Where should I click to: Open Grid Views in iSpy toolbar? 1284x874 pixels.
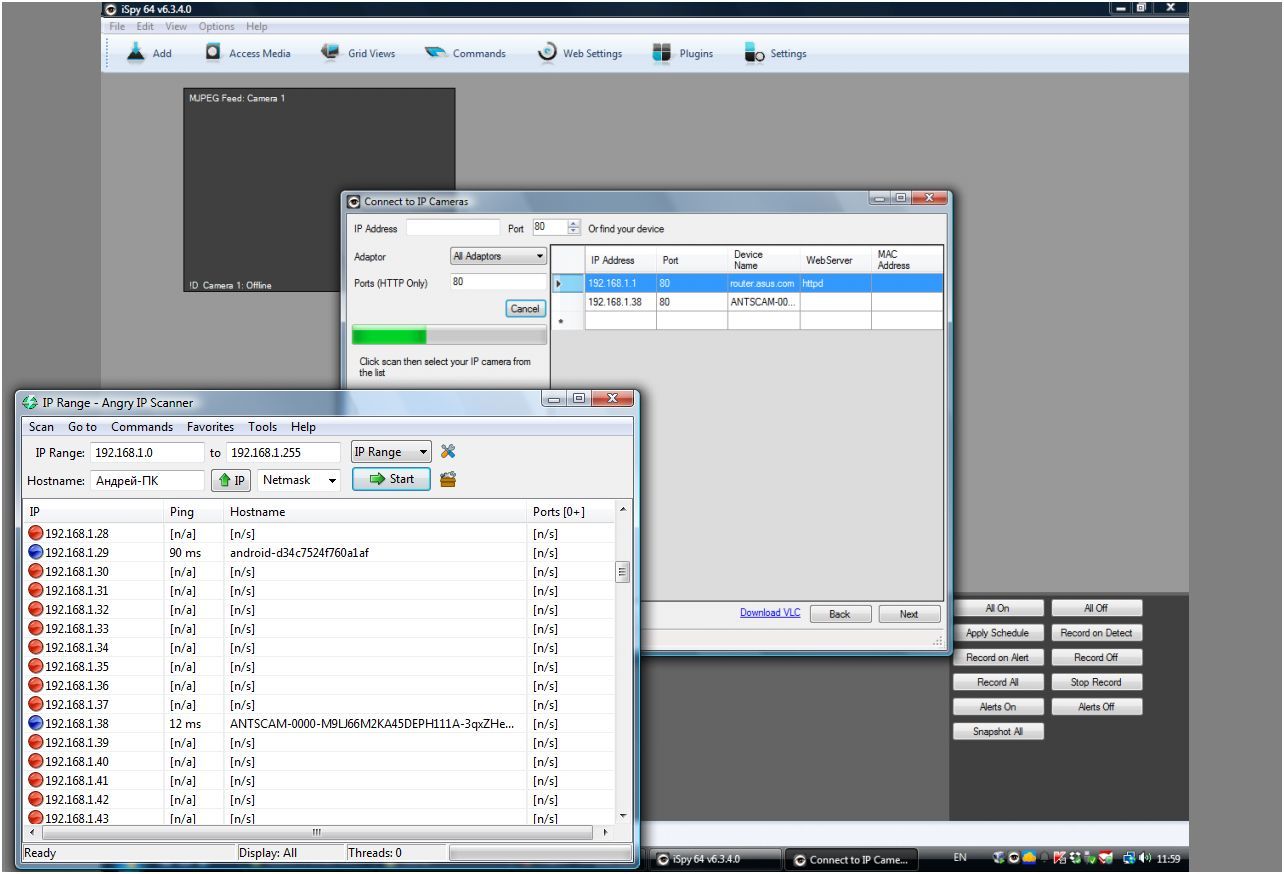(x=330, y=53)
